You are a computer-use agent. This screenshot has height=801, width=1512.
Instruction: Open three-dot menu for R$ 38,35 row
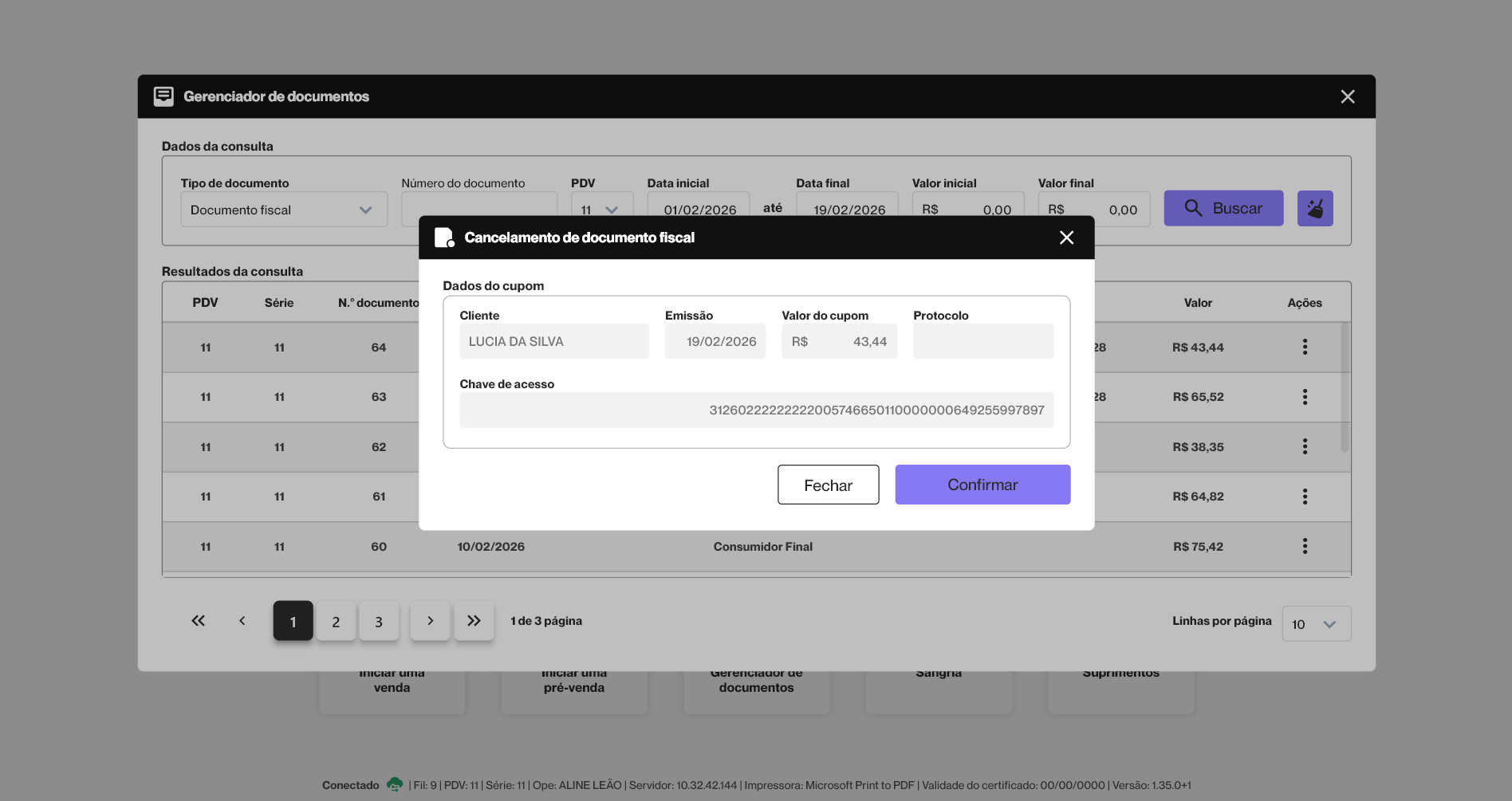[1305, 446]
